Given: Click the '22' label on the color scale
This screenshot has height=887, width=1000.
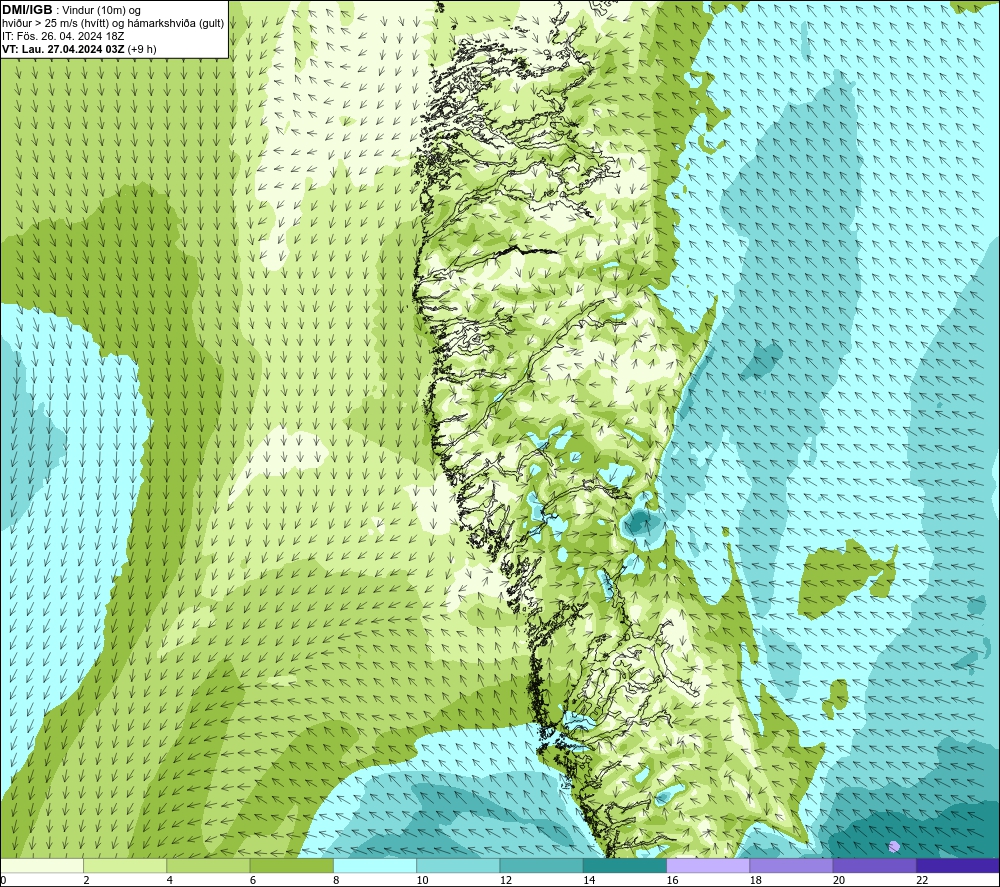Looking at the screenshot, I should click(x=922, y=880).
